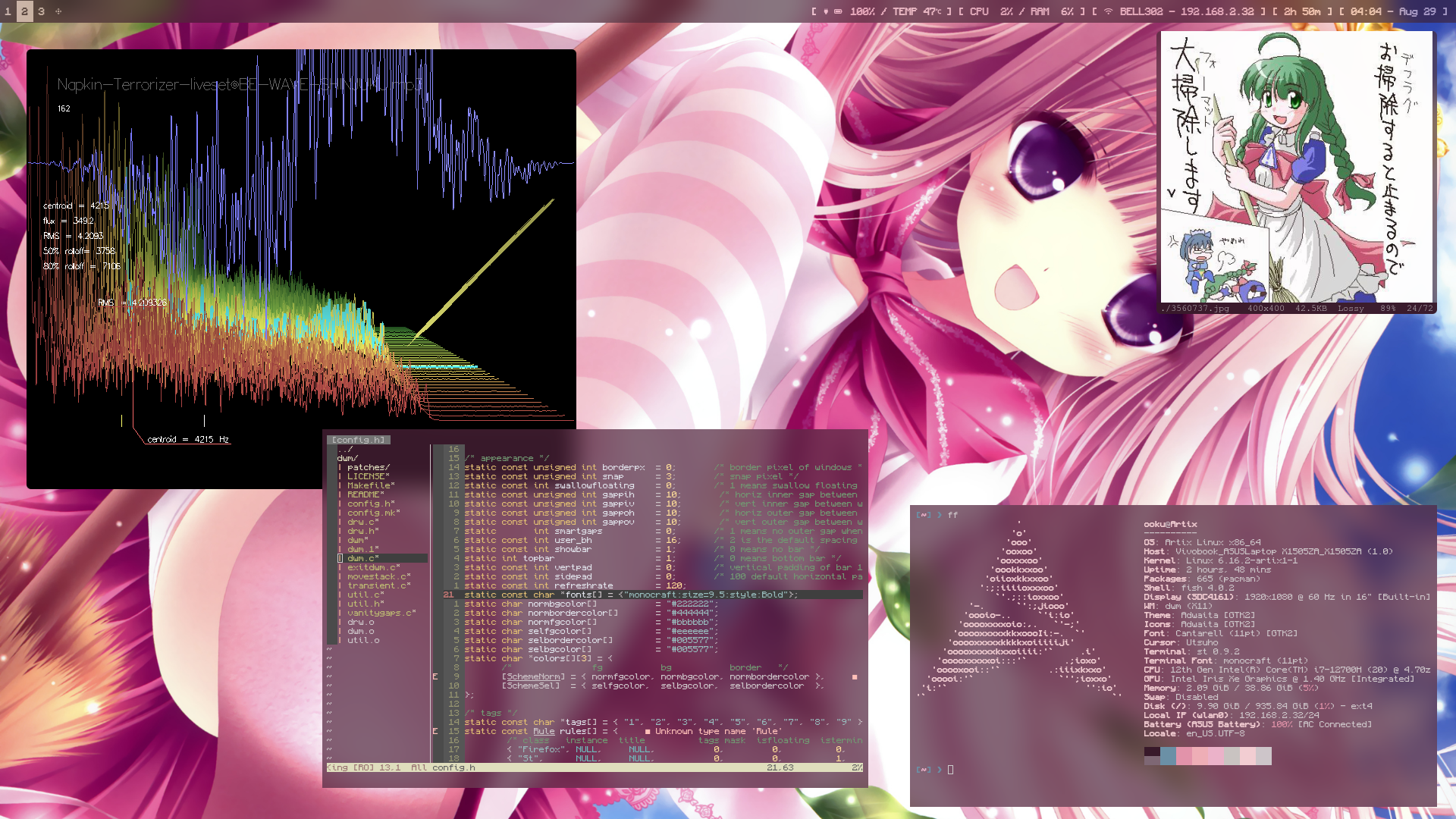Open config.h in the vim file tree
1456x819 pixels.
coord(371,504)
